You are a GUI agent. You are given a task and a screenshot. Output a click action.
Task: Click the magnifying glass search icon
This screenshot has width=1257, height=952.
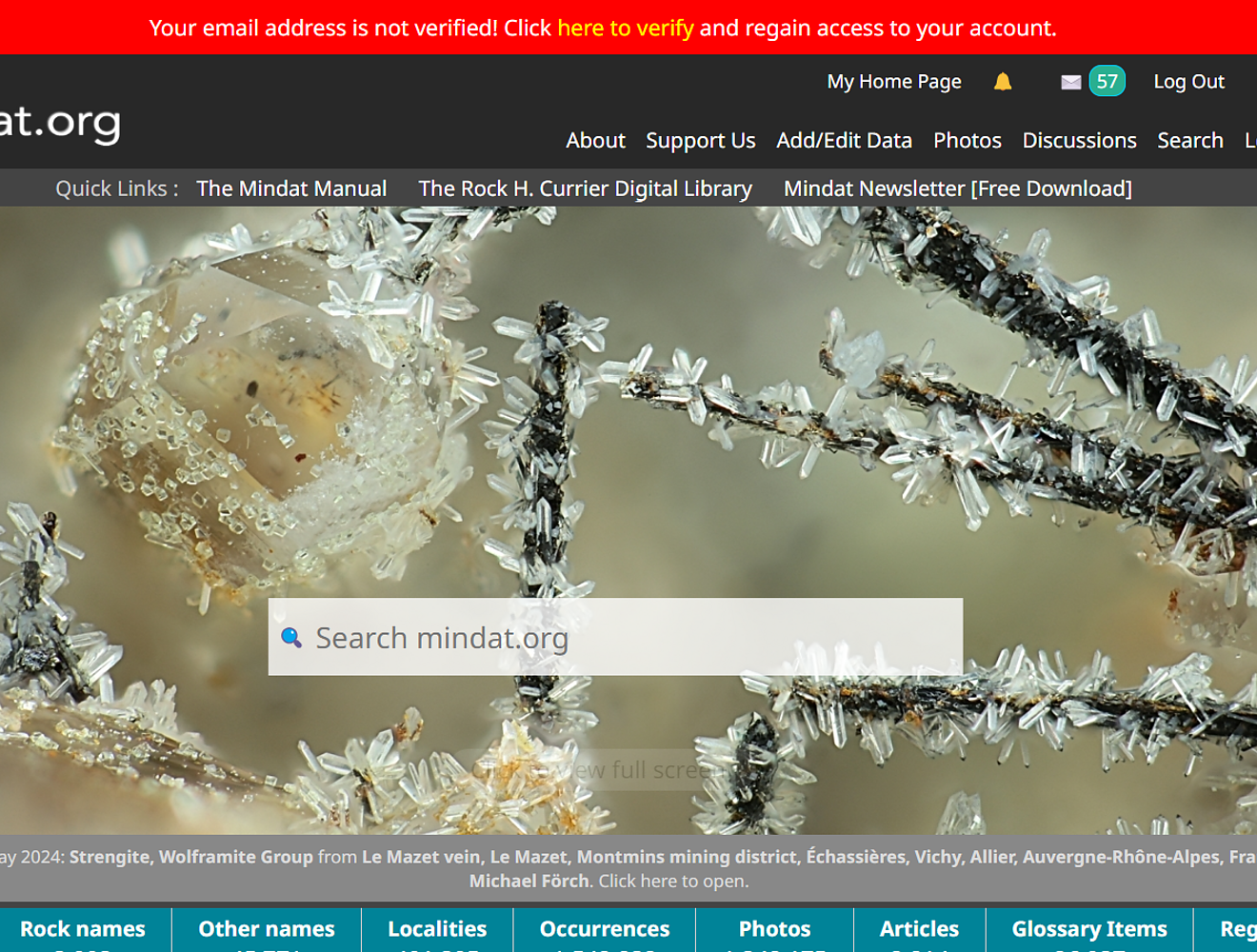tap(291, 638)
